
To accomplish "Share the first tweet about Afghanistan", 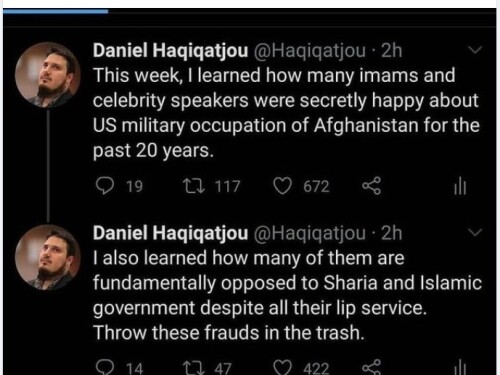I will [371, 186].
